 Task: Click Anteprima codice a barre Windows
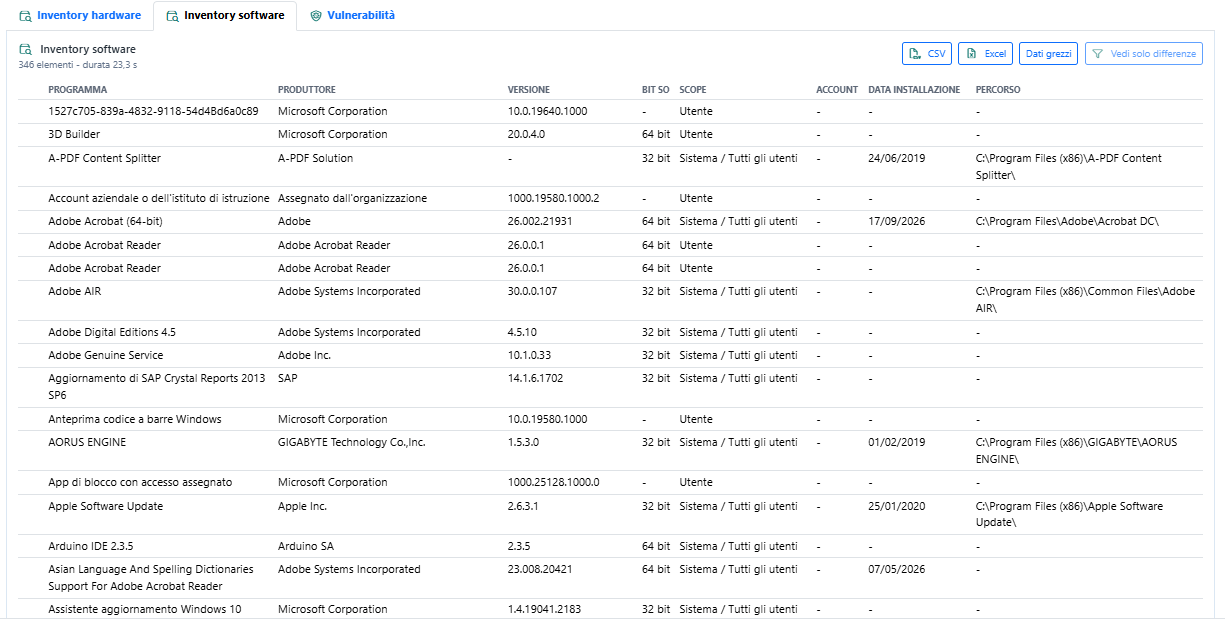pos(135,419)
